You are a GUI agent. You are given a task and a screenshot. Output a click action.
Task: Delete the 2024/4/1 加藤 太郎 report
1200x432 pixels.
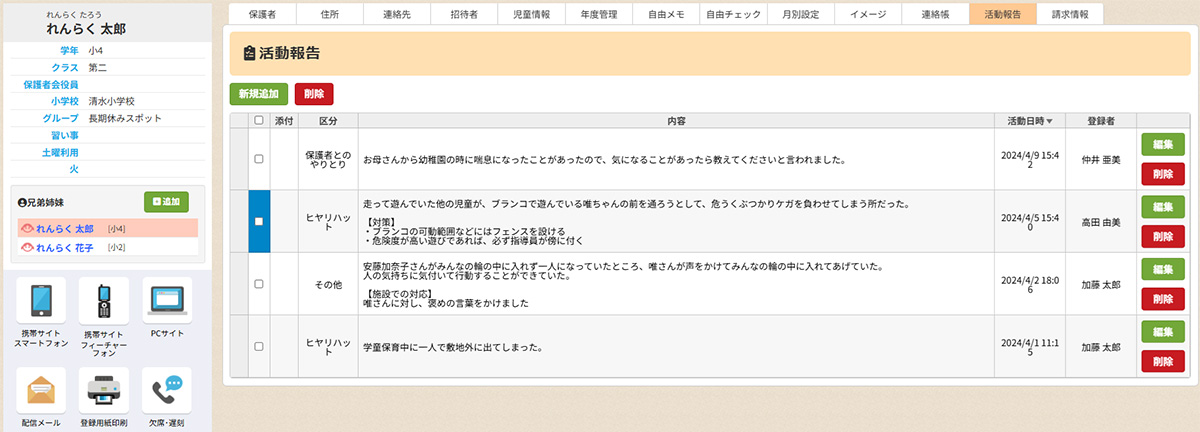click(1162, 362)
